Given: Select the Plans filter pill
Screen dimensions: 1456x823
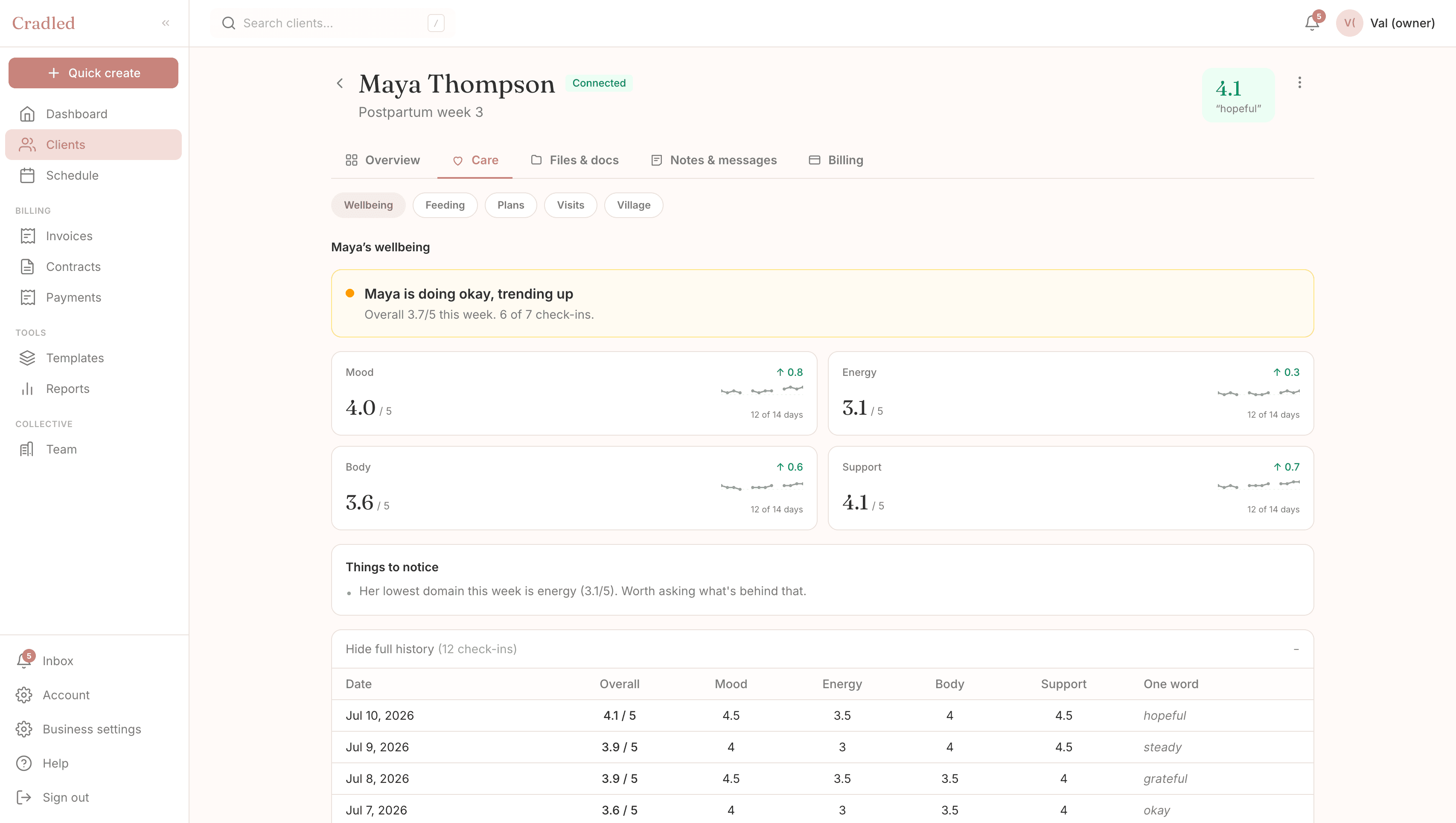Looking at the screenshot, I should coord(511,205).
